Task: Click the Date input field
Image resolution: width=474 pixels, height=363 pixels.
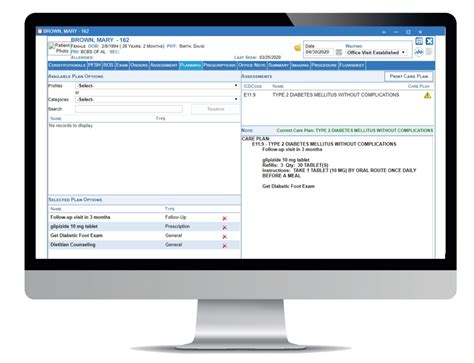Action: tap(319, 52)
